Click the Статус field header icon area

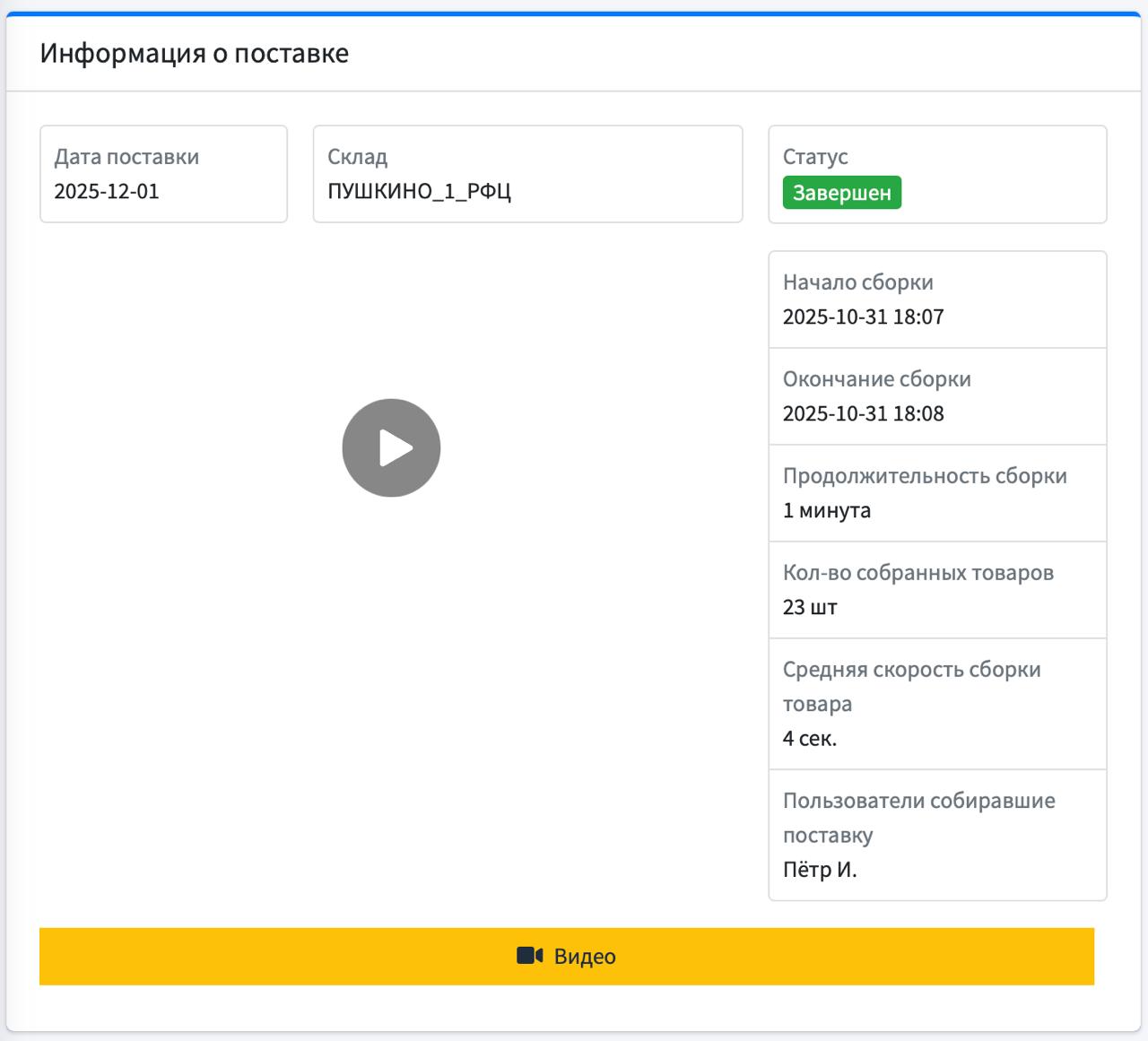coord(815,157)
